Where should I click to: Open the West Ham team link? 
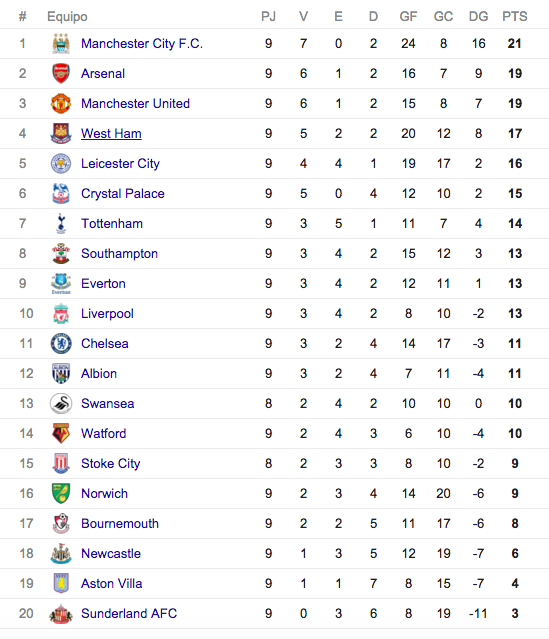click(111, 134)
